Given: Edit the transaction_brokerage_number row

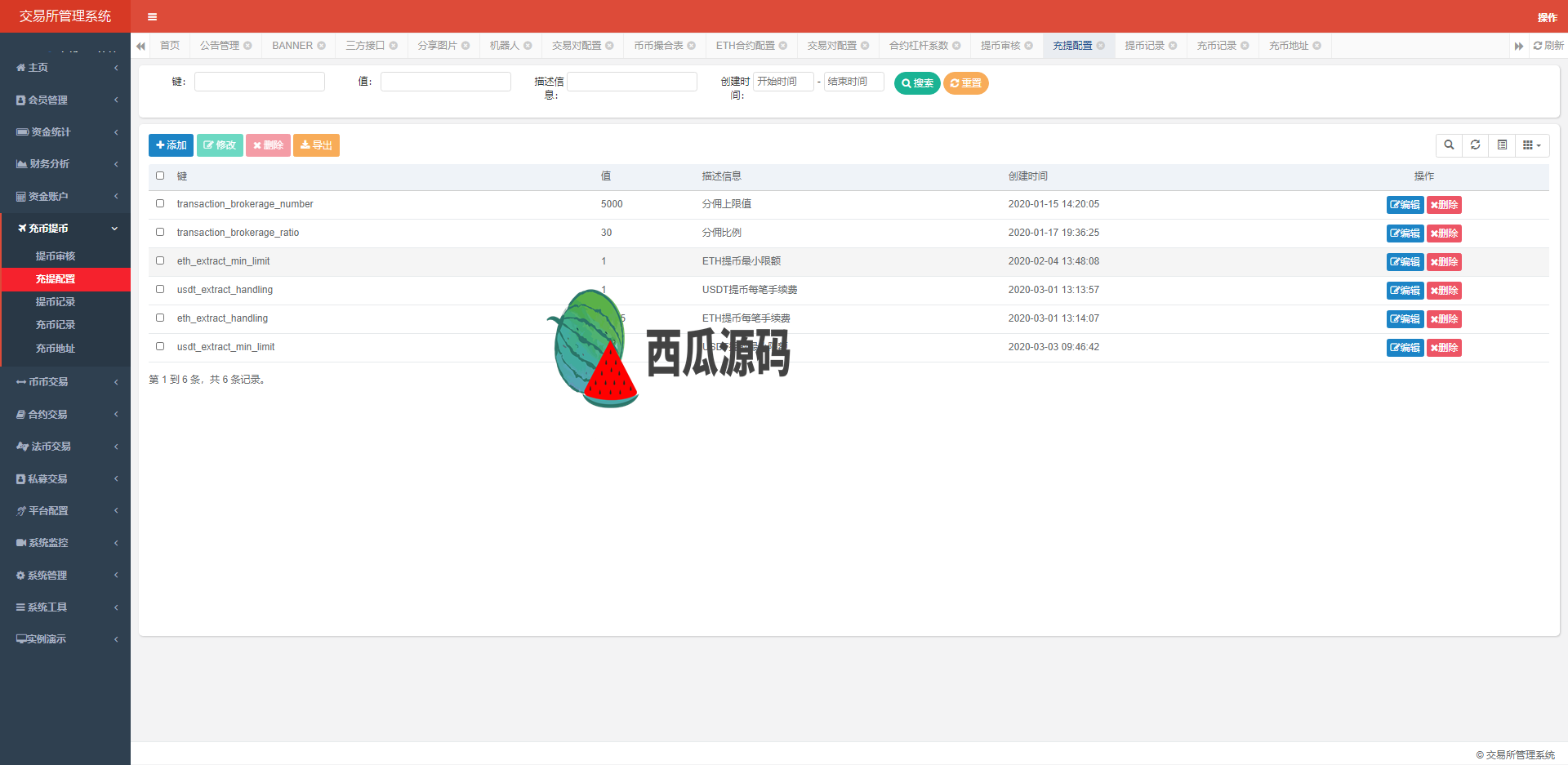Looking at the screenshot, I should point(1405,205).
